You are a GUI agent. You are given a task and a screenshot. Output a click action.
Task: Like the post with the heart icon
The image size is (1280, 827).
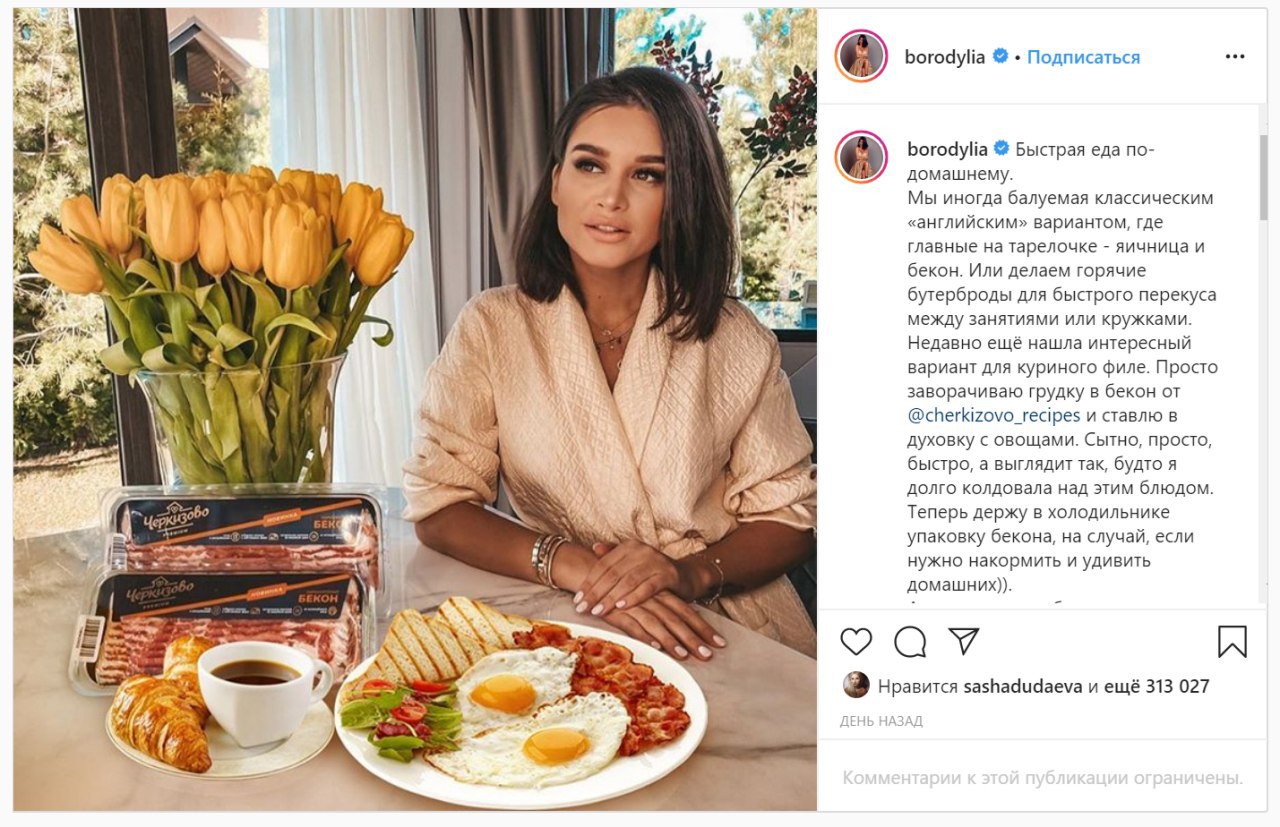point(856,641)
